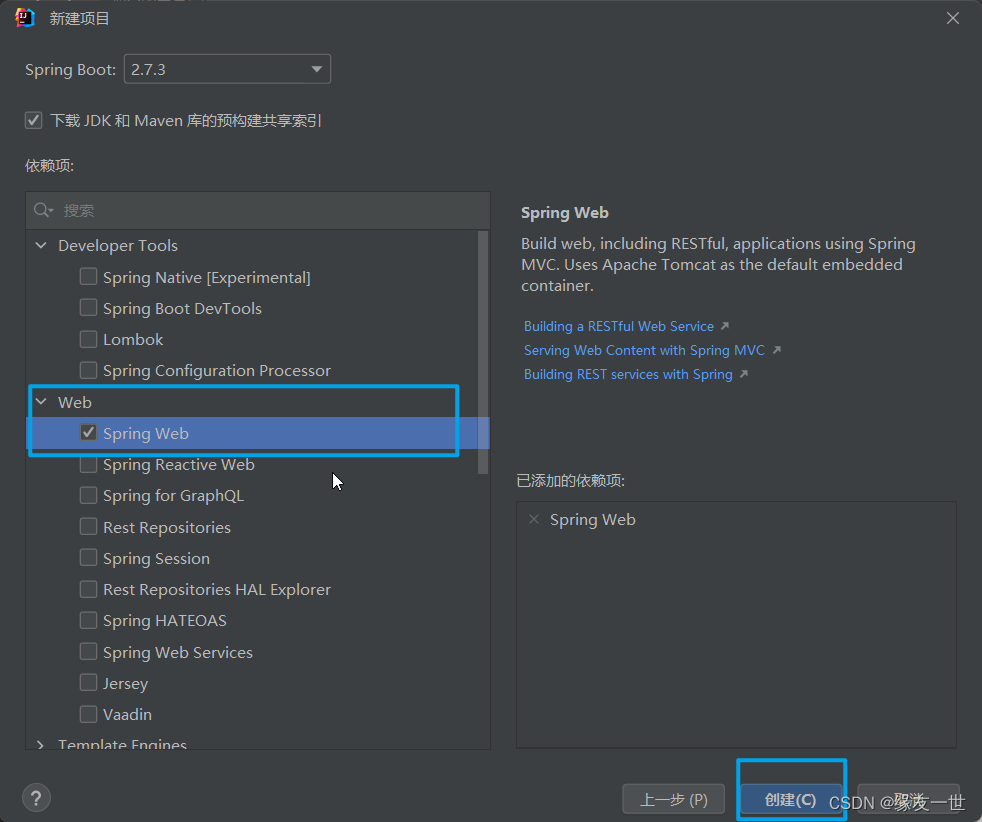The width and height of the screenshot is (982, 822).
Task: Enable Spring Boot DevTools dependency
Action: (x=88, y=308)
